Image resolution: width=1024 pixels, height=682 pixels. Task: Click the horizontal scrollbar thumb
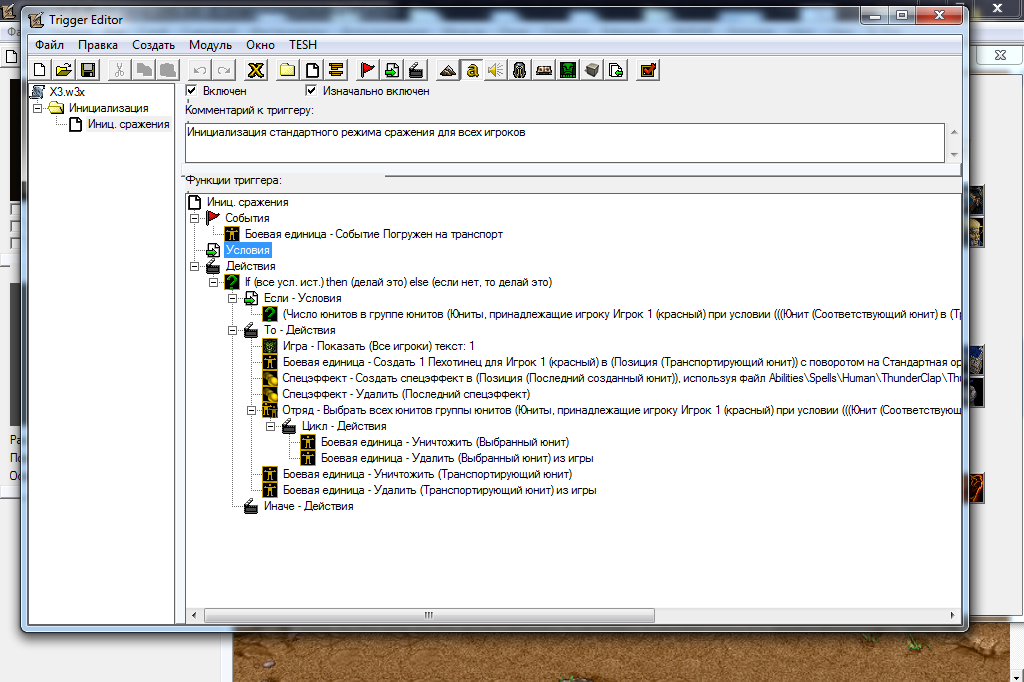(x=429, y=615)
